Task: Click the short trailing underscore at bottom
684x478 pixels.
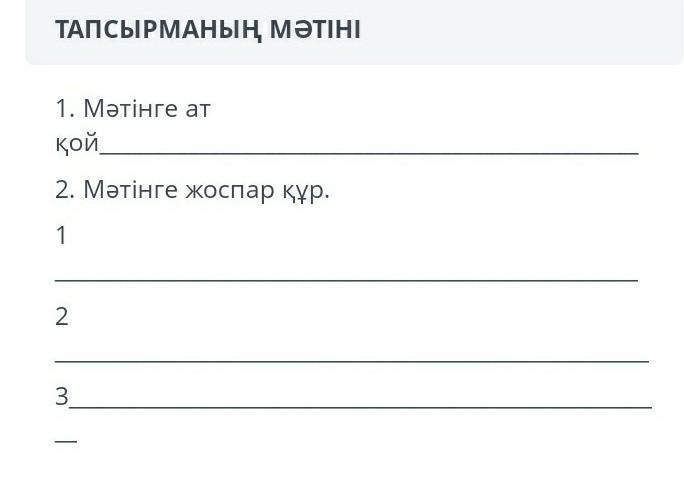Action: 66,440
